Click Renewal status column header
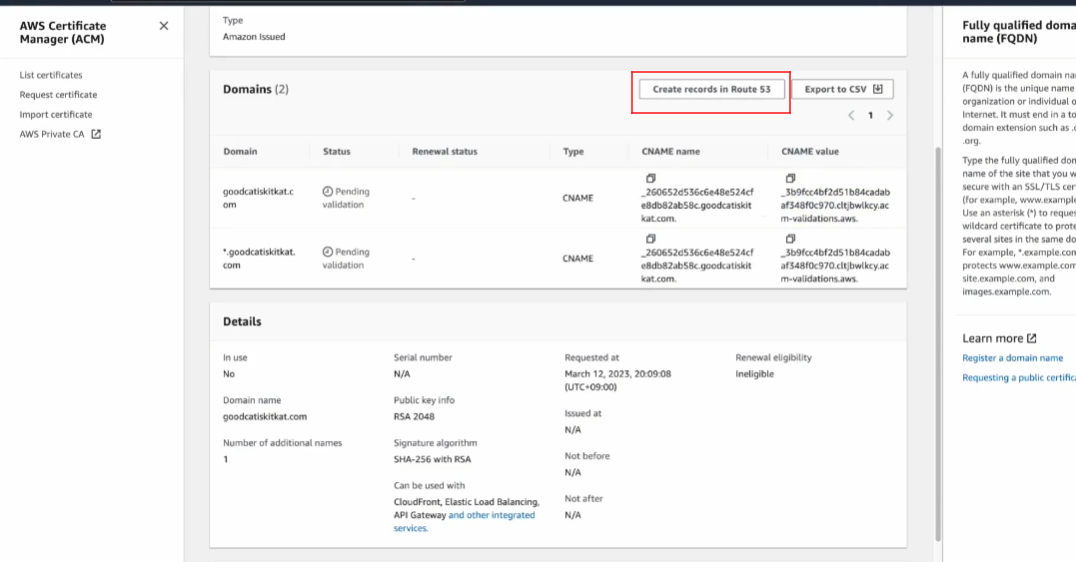 tap(445, 152)
